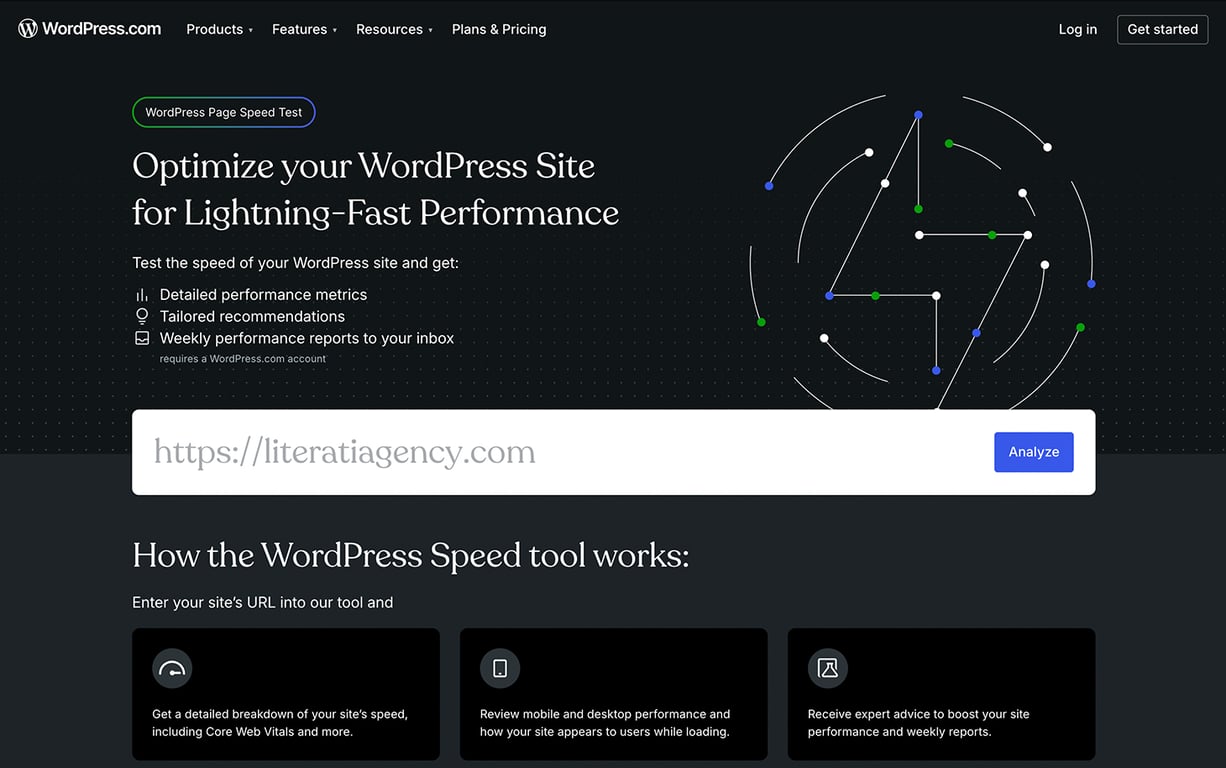The width and height of the screenshot is (1226, 768).
Task: Open the Log in menu item
Action: tap(1077, 29)
